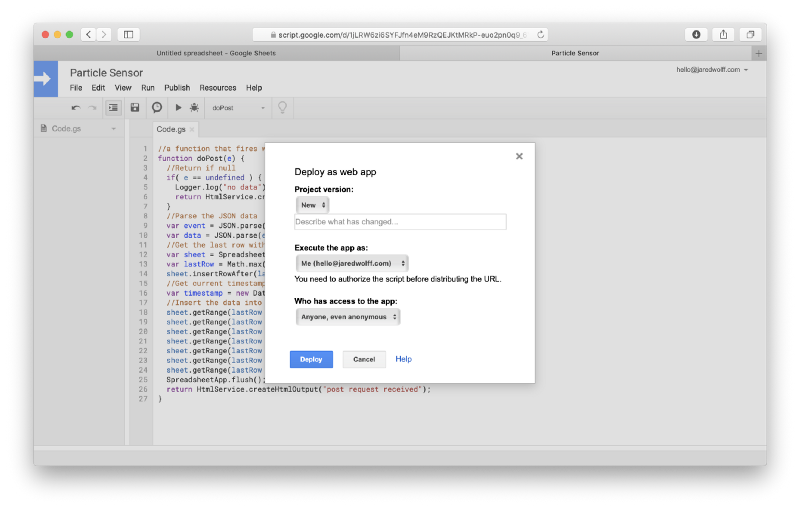This screenshot has height=510, width=800.
Task: Open current project's triggers clock icon
Action: tap(157, 108)
